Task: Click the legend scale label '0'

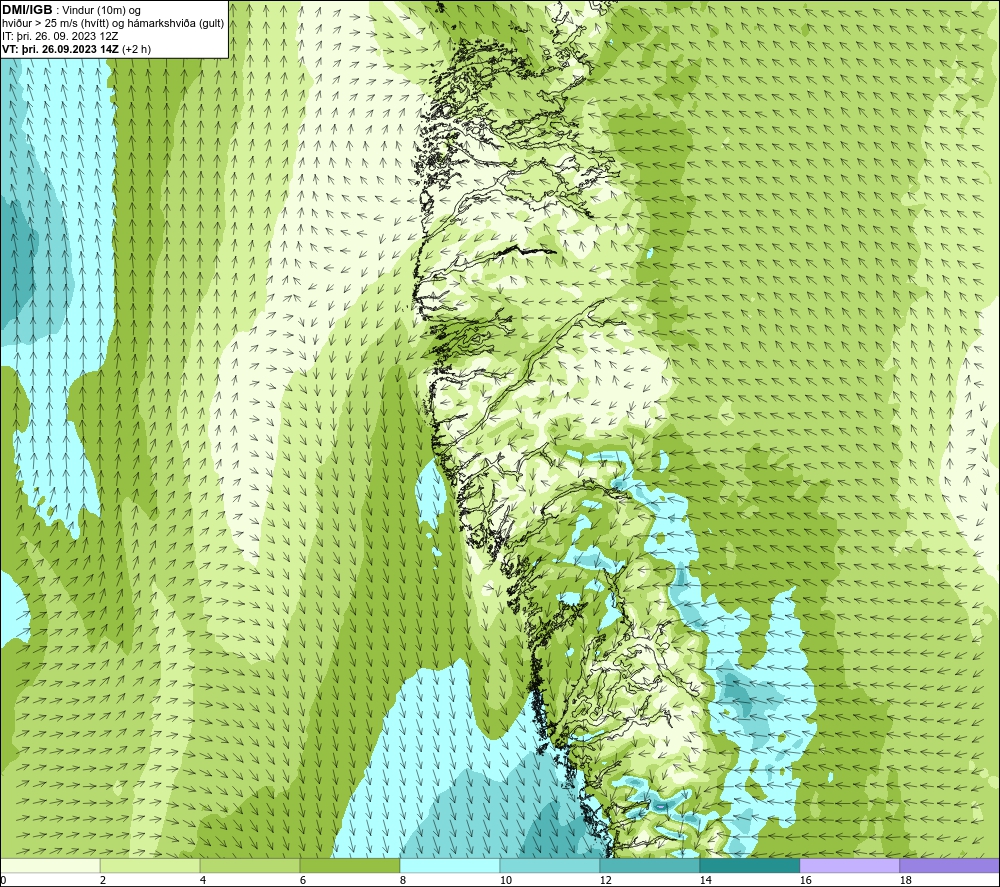Action: pos(3,881)
